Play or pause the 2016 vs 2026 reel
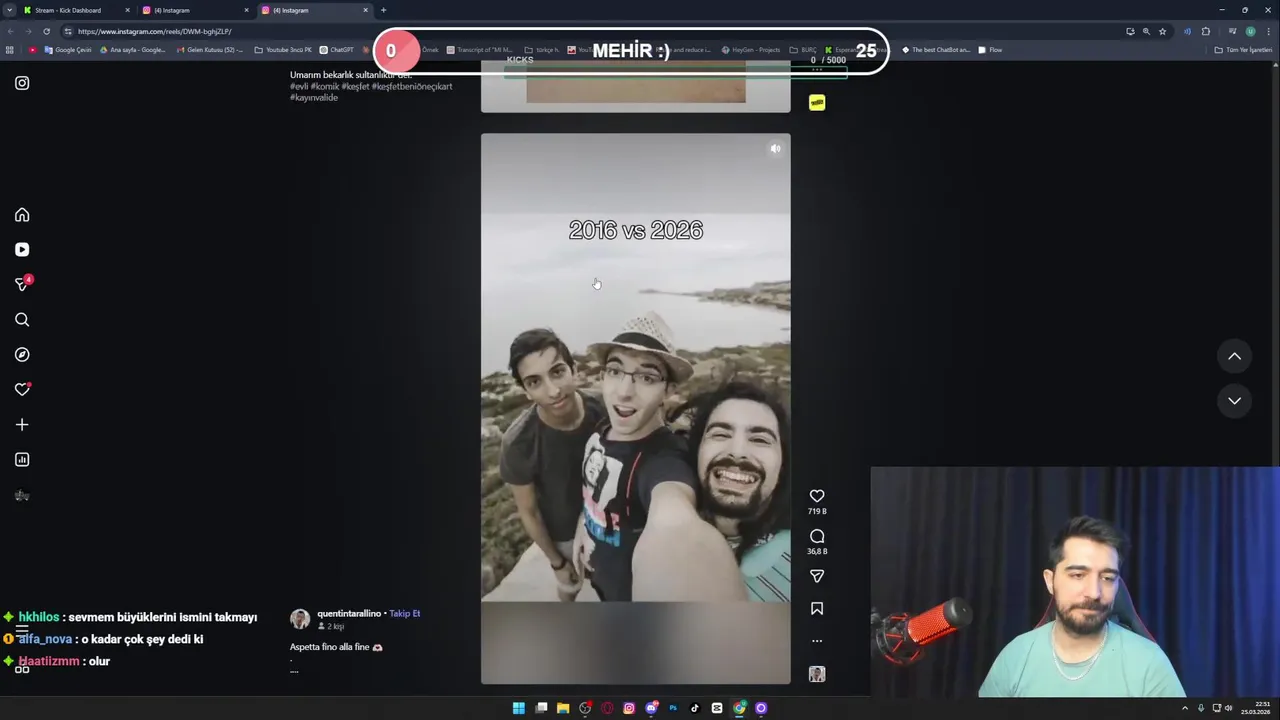The height and width of the screenshot is (720, 1280). pos(635,408)
